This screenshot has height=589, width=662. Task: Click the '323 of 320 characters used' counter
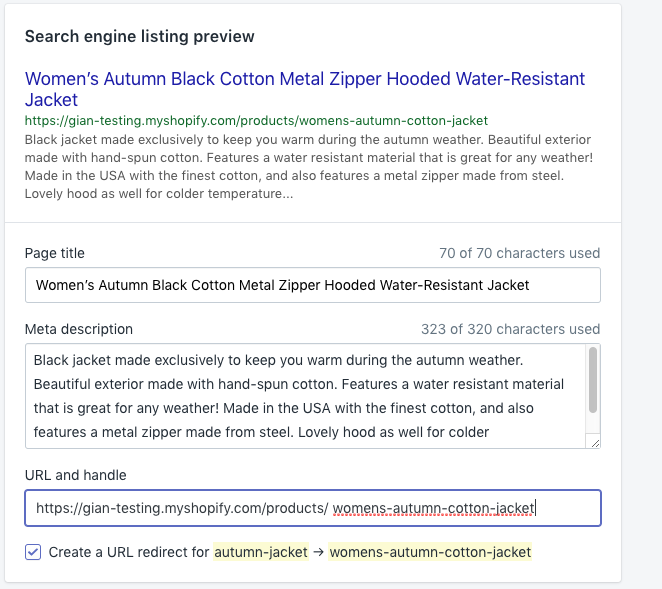point(510,329)
